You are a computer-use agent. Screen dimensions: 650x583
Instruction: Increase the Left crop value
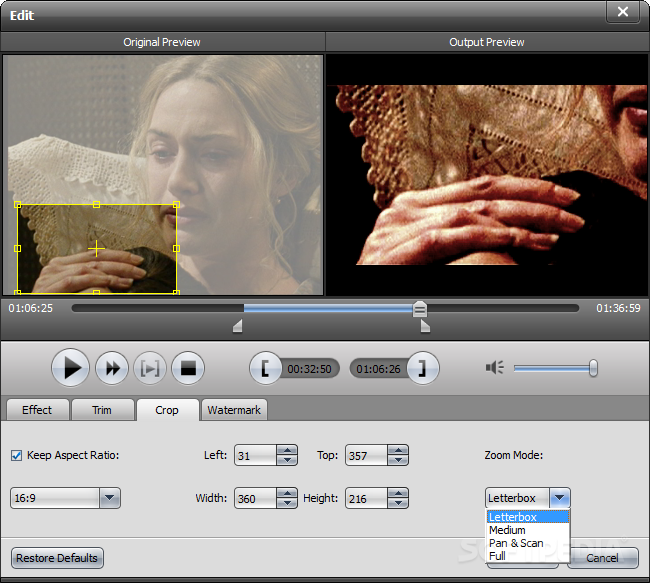coord(287,450)
